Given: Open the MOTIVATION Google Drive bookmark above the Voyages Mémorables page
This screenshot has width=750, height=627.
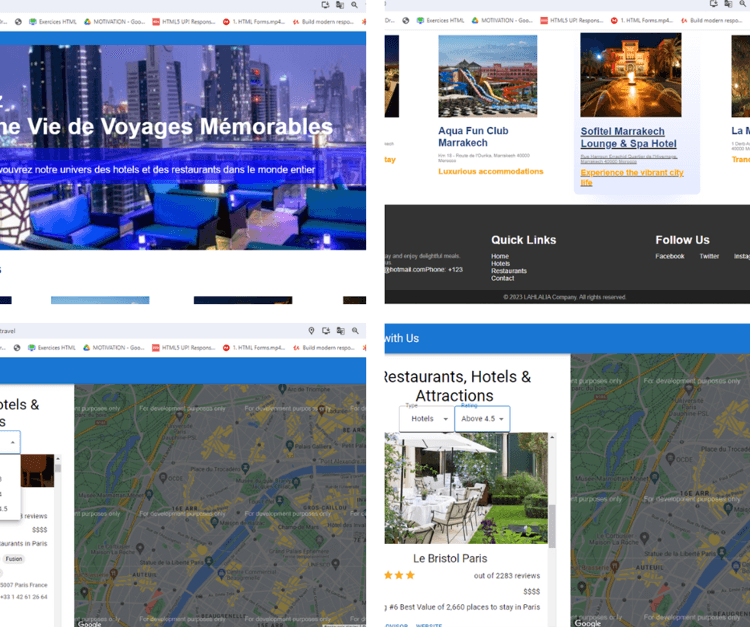Looking at the screenshot, I should coord(115,22).
